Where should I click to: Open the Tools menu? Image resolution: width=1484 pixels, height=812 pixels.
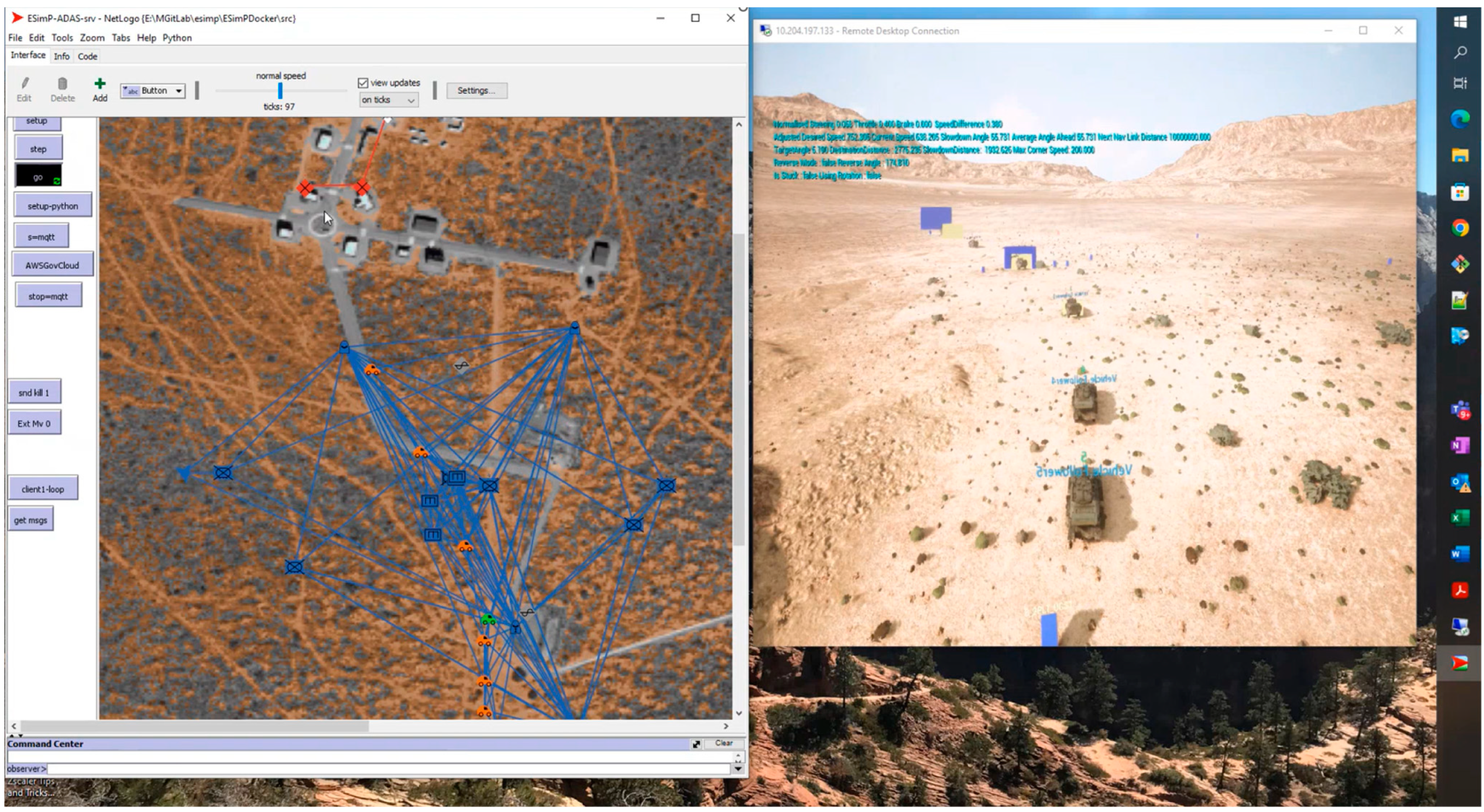62,38
